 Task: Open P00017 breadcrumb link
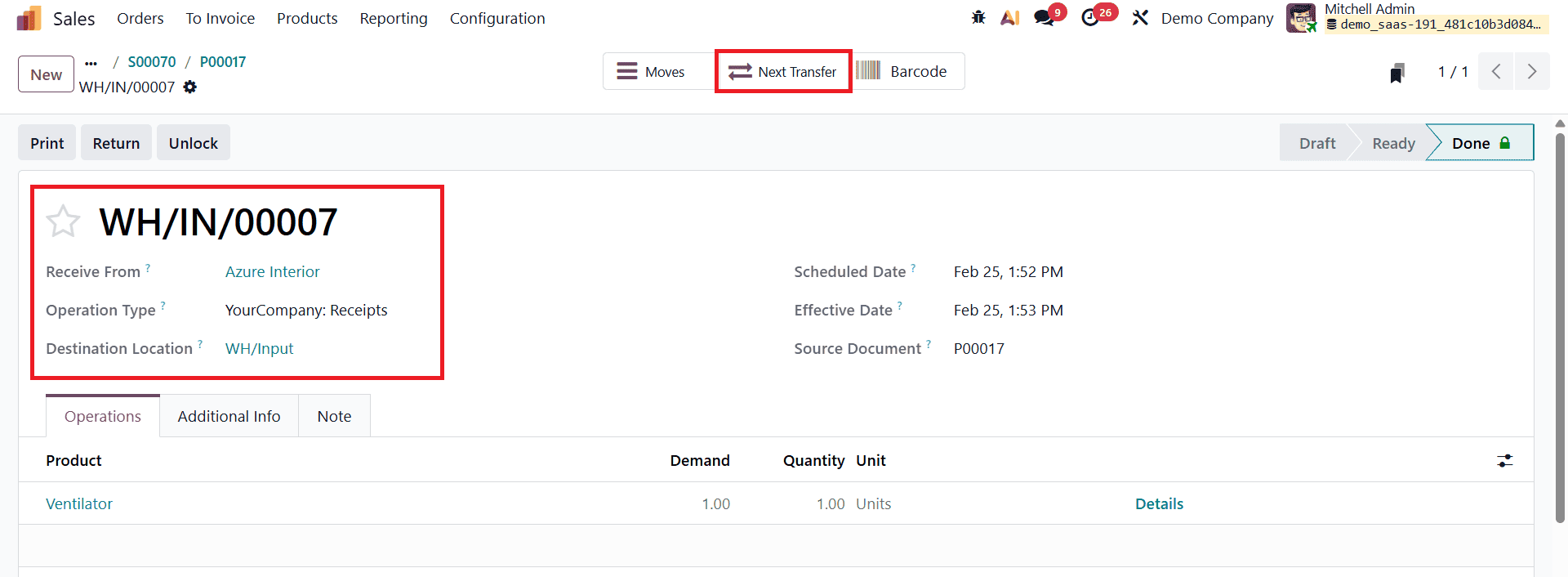[x=223, y=62]
